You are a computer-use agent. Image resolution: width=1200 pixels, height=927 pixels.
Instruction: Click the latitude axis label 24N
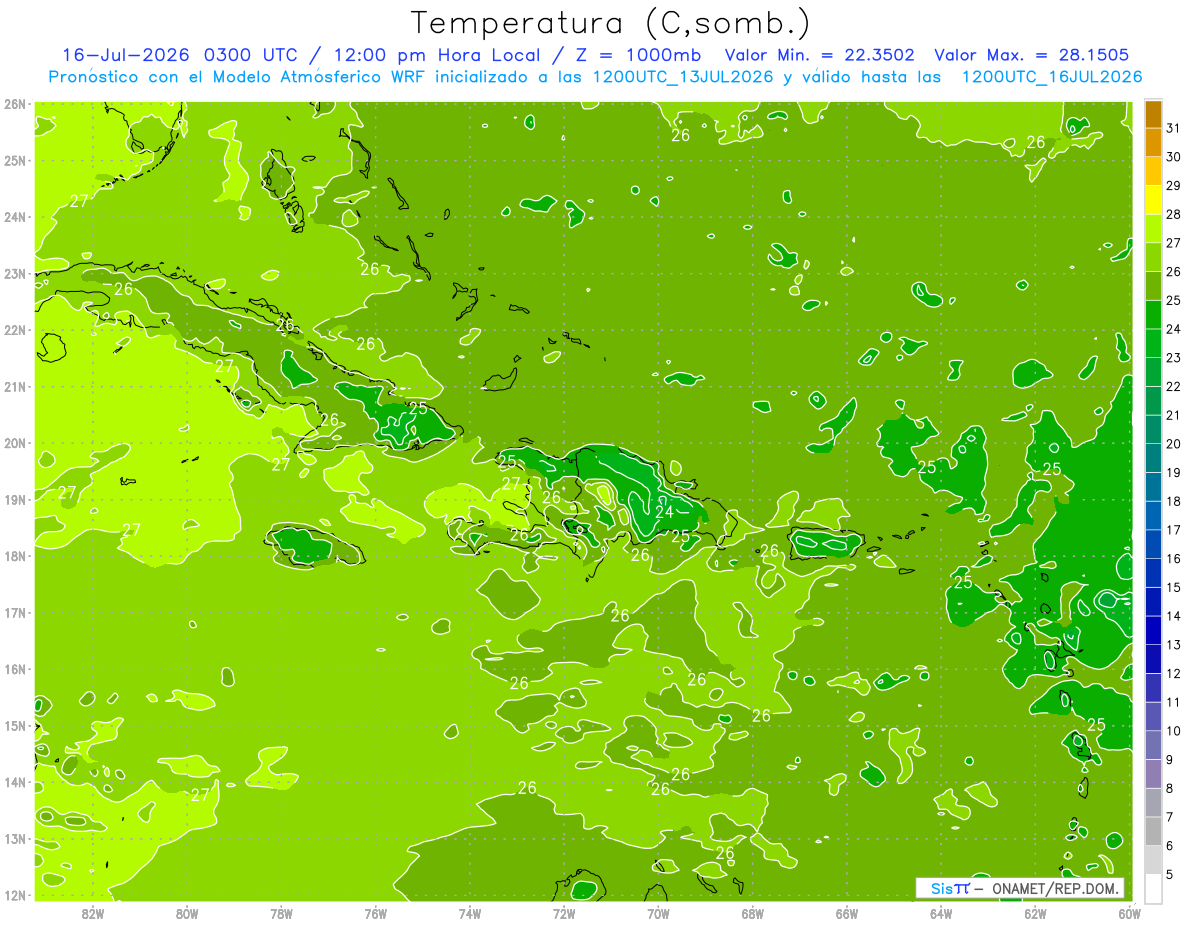point(14,217)
